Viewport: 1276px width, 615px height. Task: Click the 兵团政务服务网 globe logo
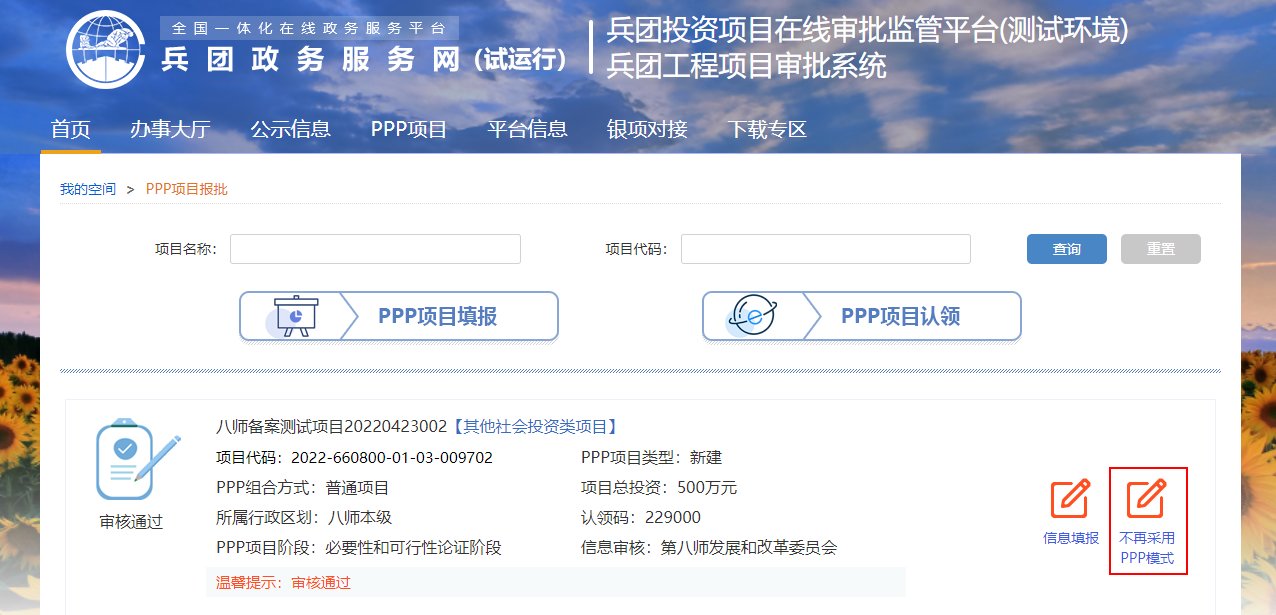[108, 51]
